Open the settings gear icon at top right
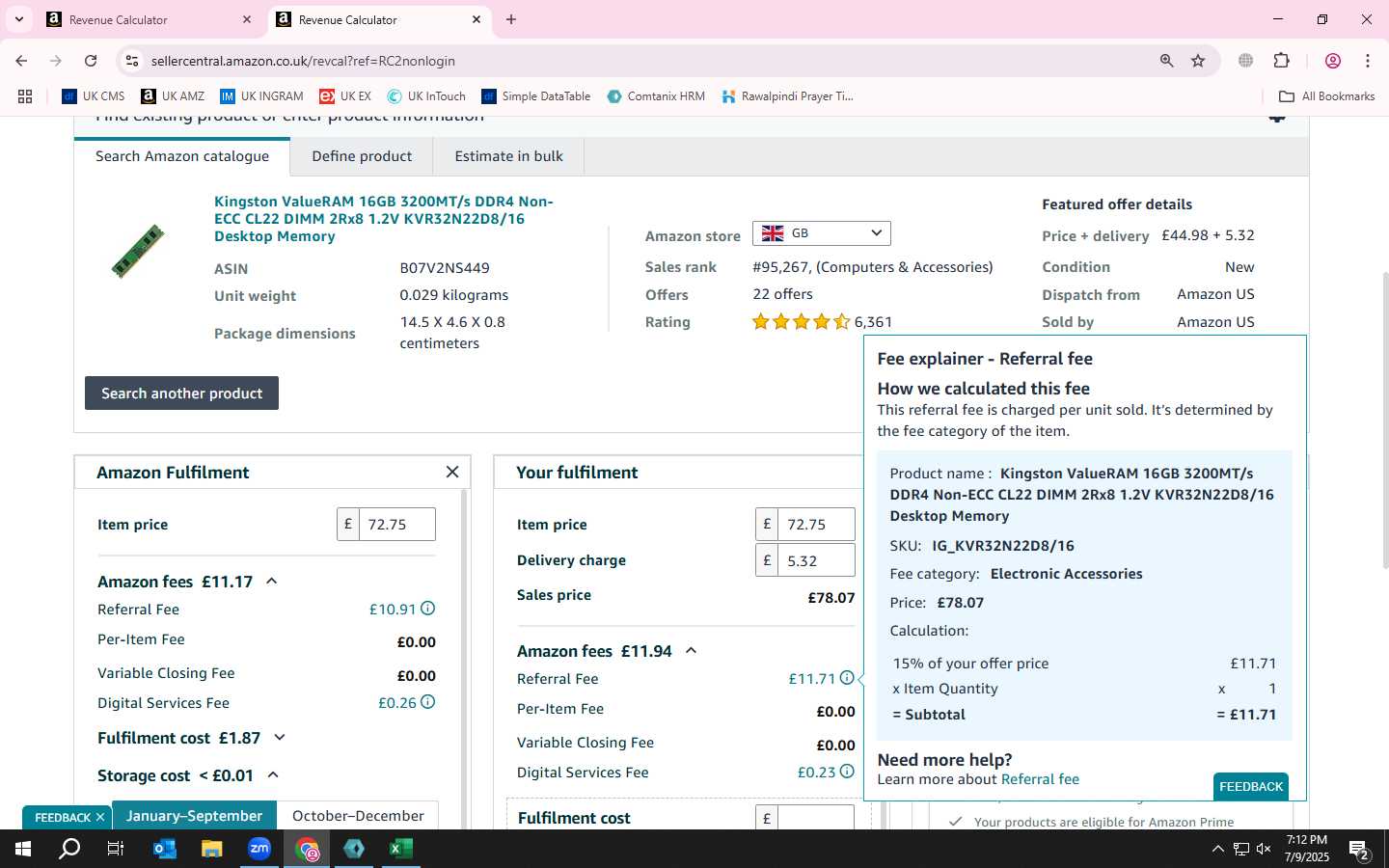 point(1277,117)
